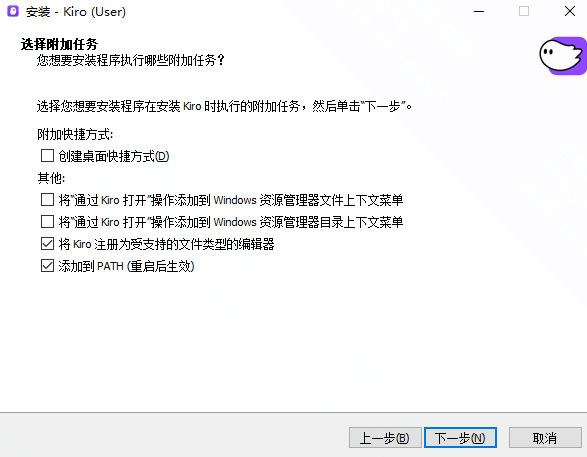
Task: Check the 资源管理器目录上下文菜单 option
Action: [47, 222]
